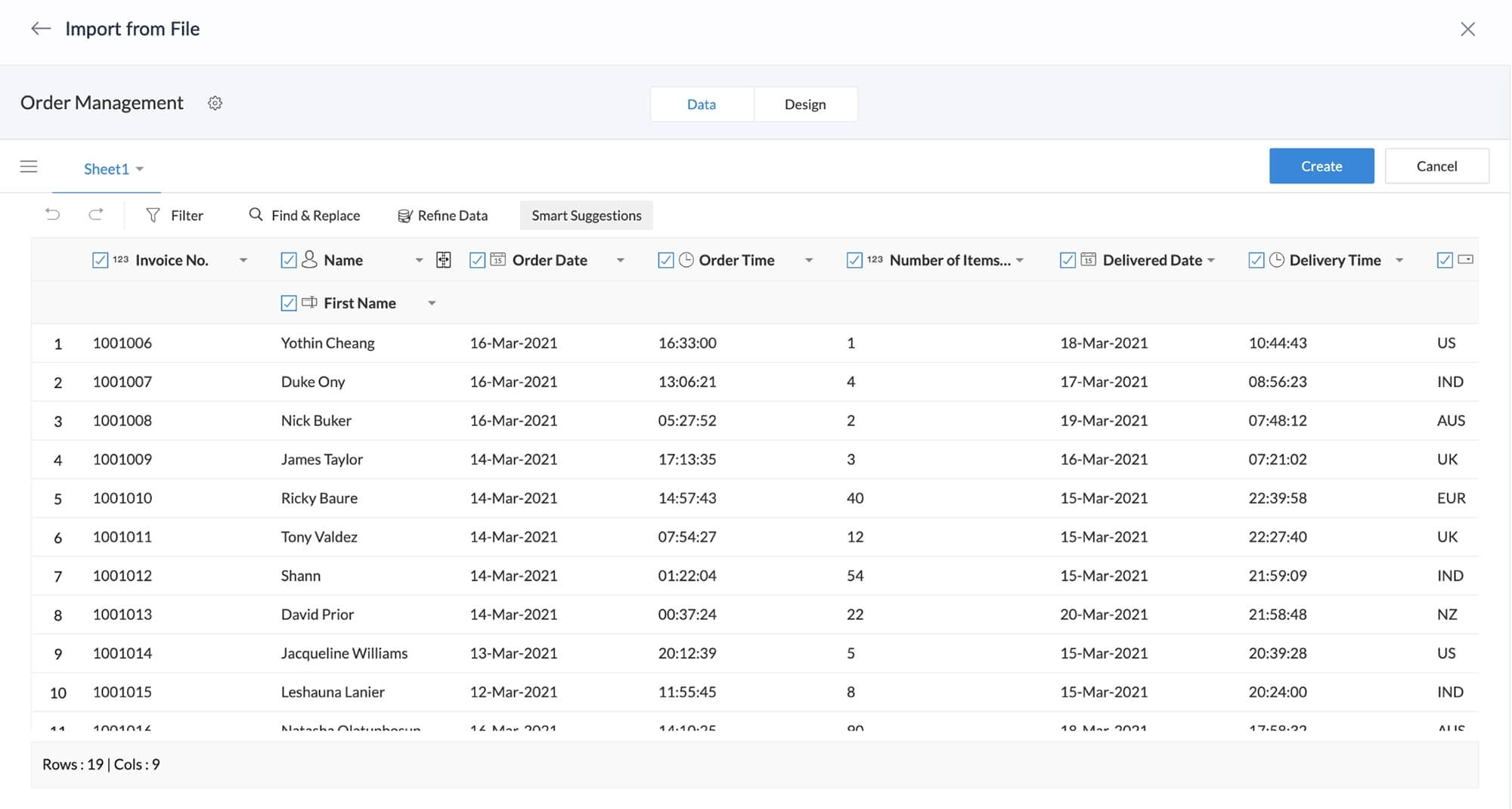Open settings gear next to Order Management
Screen dimensions: 1512x809
point(215,103)
